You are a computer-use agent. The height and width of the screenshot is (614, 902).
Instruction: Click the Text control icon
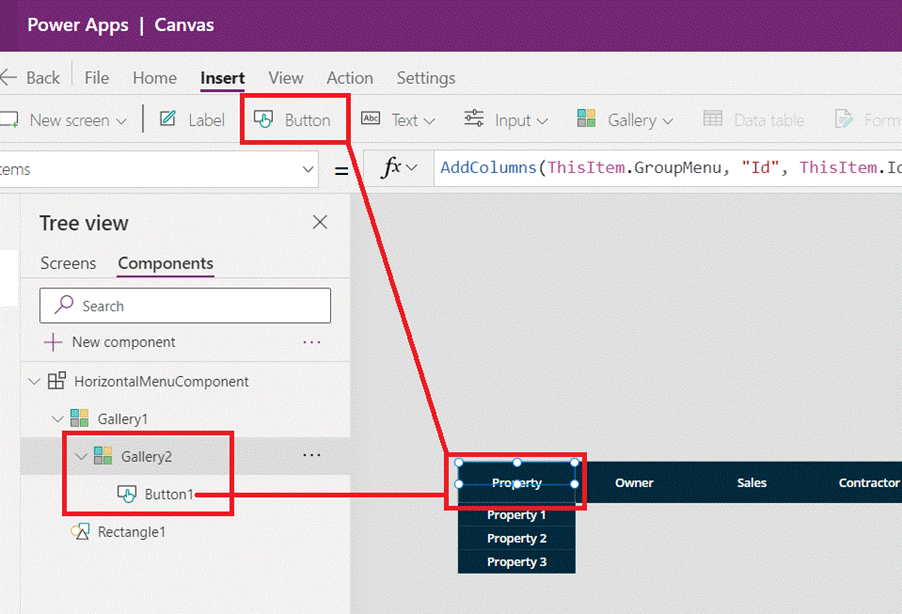370,119
